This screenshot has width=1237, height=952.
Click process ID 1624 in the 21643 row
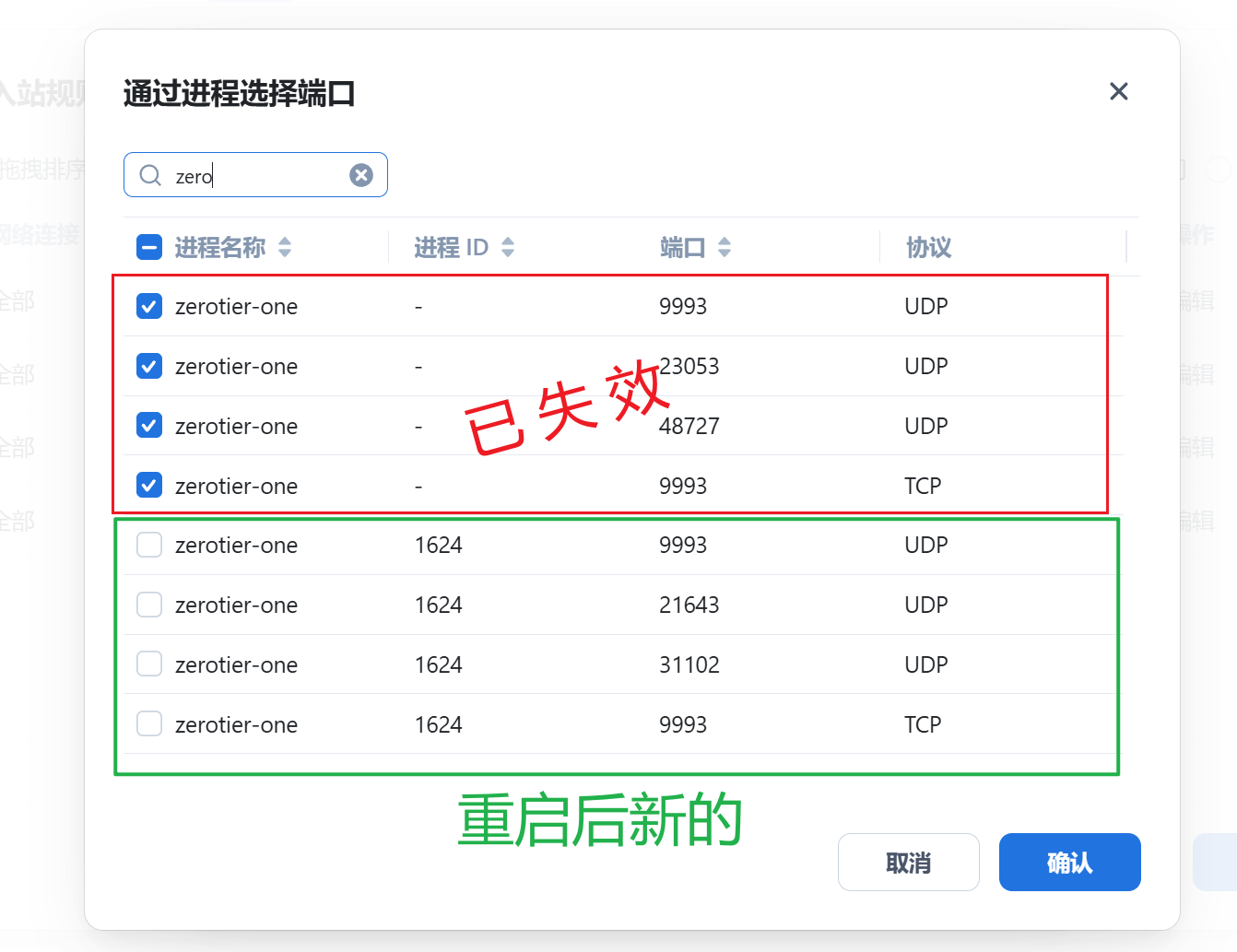tap(438, 605)
